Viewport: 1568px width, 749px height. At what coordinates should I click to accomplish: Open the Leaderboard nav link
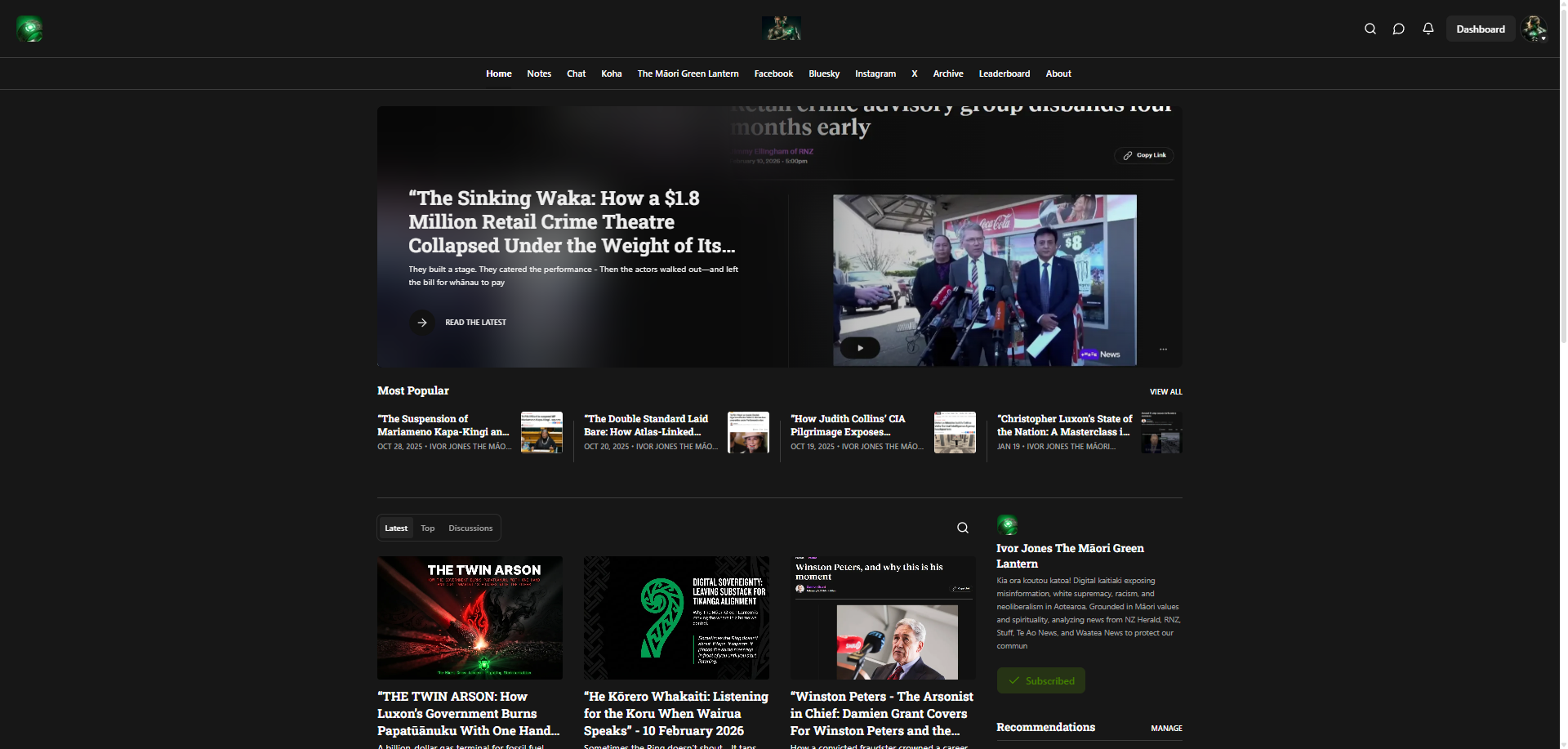pyautogui.click(x=1004, y=74)
